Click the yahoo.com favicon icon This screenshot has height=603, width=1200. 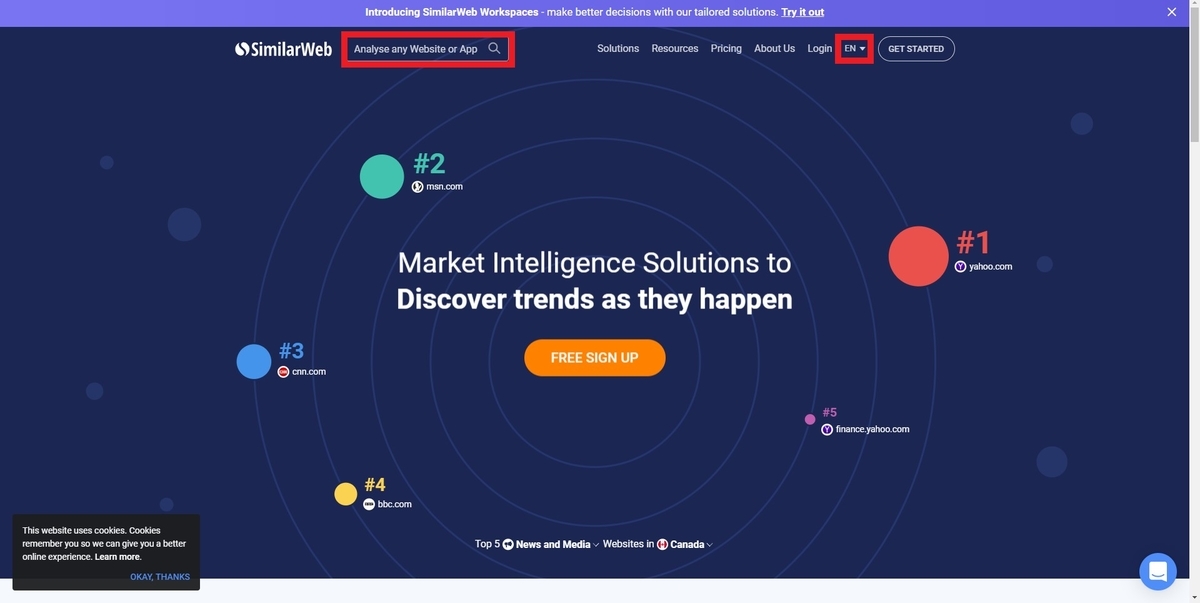point(960,266)
